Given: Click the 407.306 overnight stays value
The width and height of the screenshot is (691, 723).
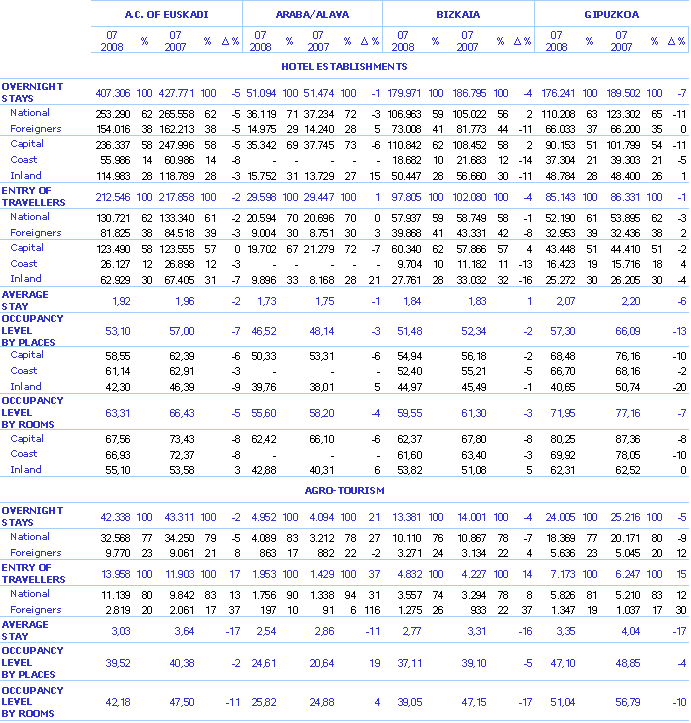Looking at the screenshot, I should (113, 92).
